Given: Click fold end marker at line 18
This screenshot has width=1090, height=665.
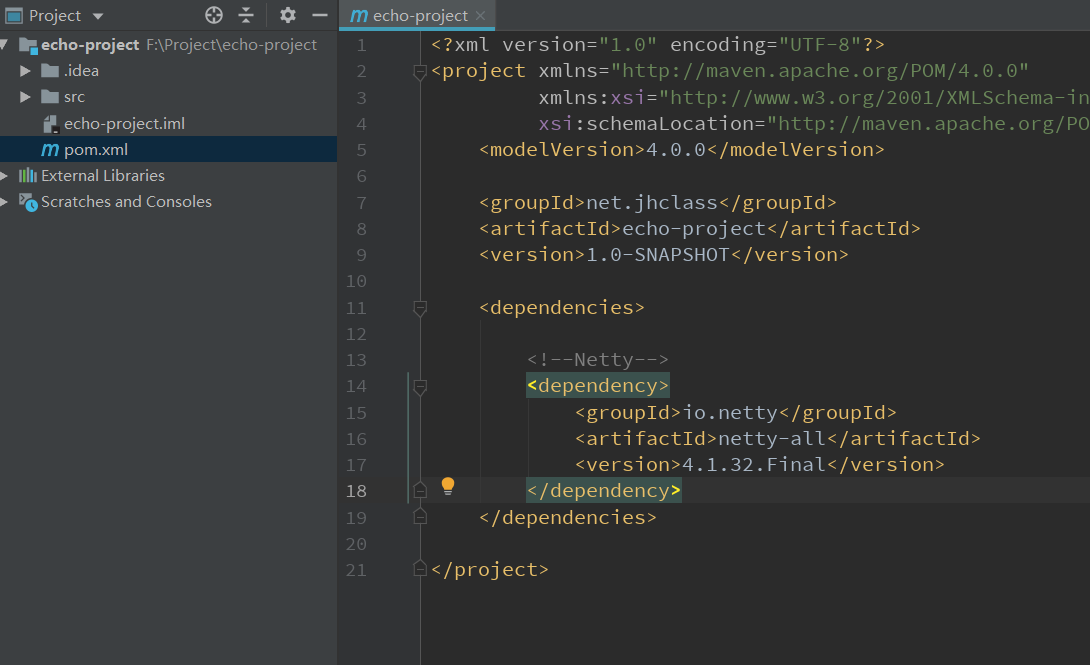Looking at the screenshot, I should point(419,490).
